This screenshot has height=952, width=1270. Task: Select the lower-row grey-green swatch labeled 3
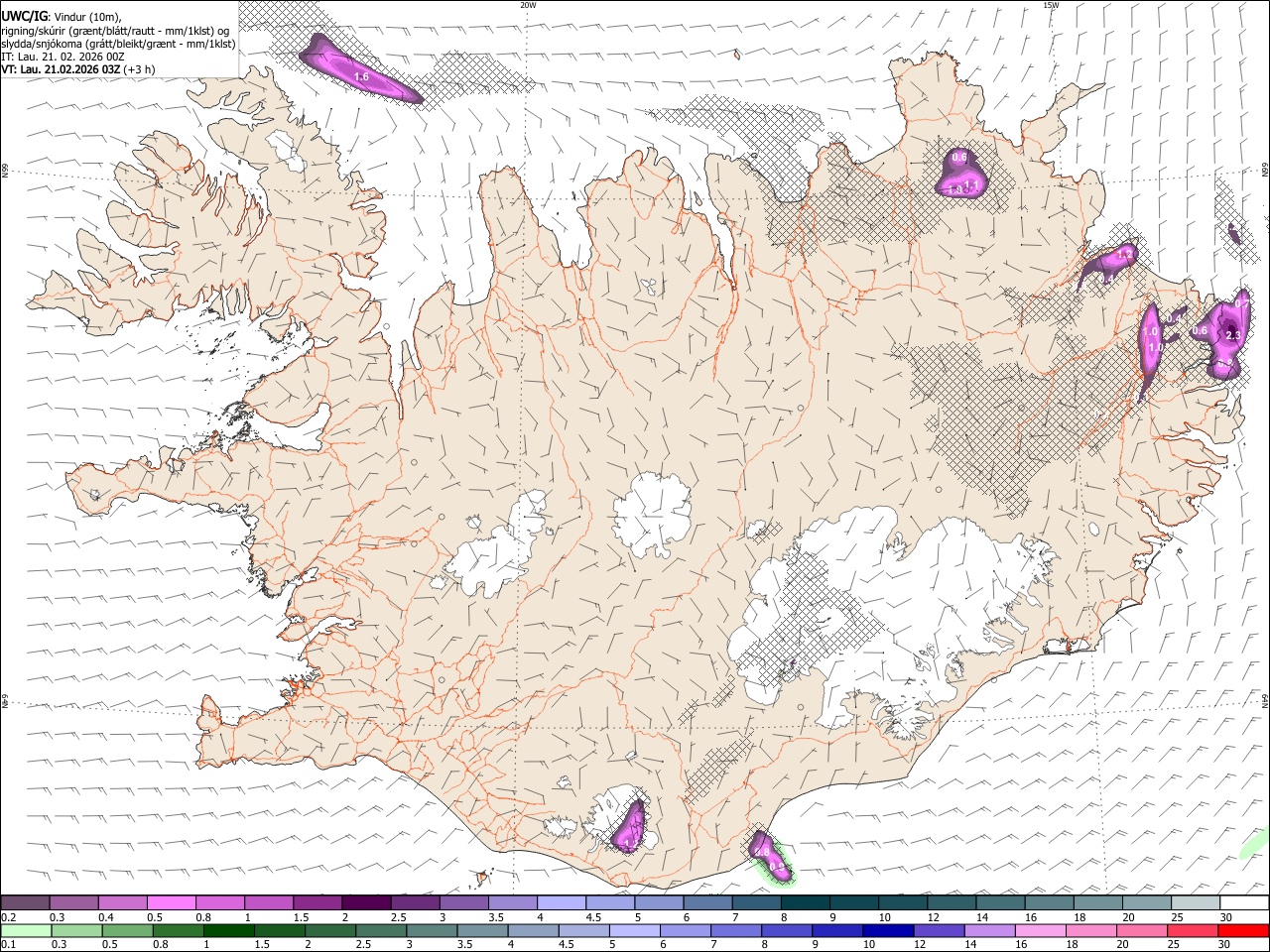coord(431,930)
